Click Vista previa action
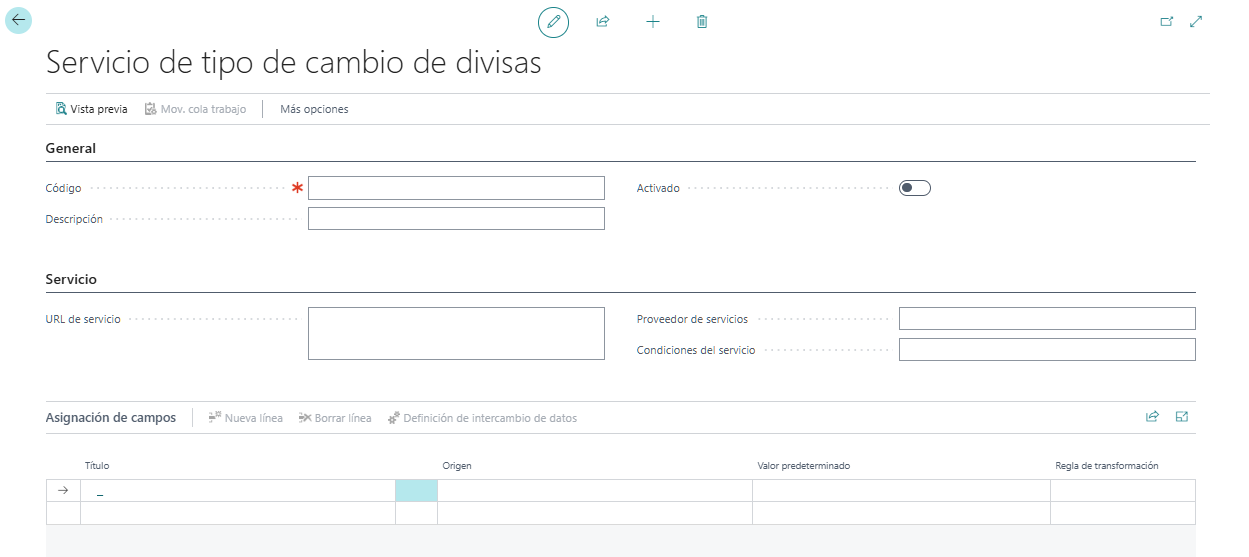 point(92,109)
